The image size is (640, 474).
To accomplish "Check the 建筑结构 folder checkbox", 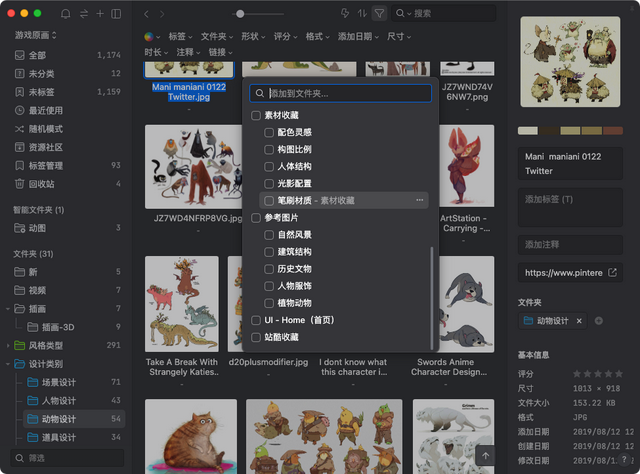I will coord(269,252).
